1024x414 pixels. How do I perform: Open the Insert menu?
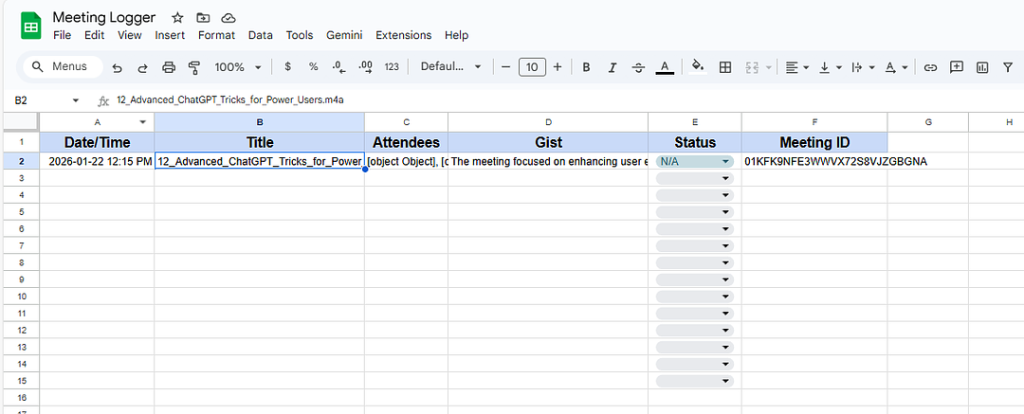[x=170, y=35]
